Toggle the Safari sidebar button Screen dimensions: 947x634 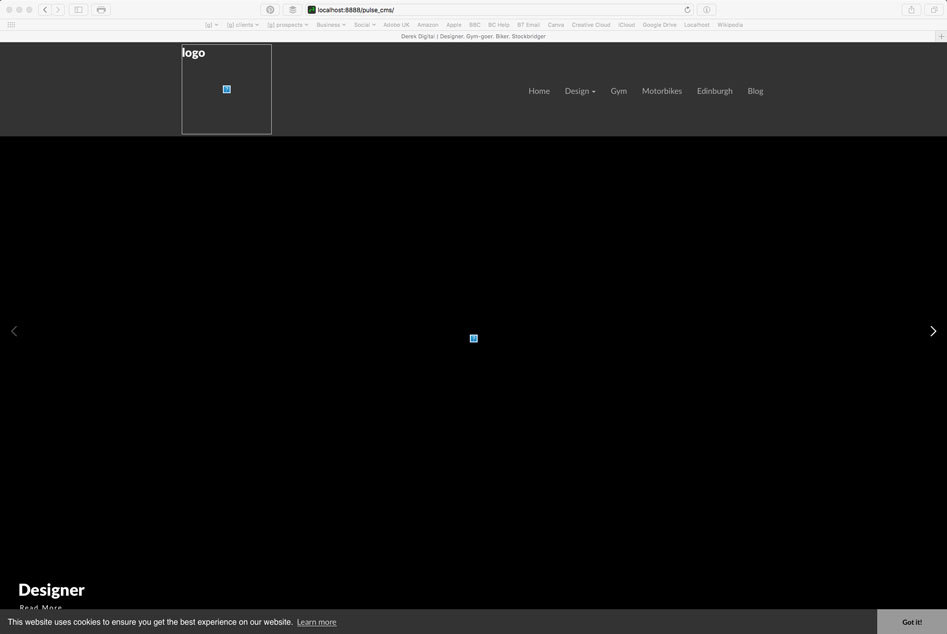[x=79, y=10]
